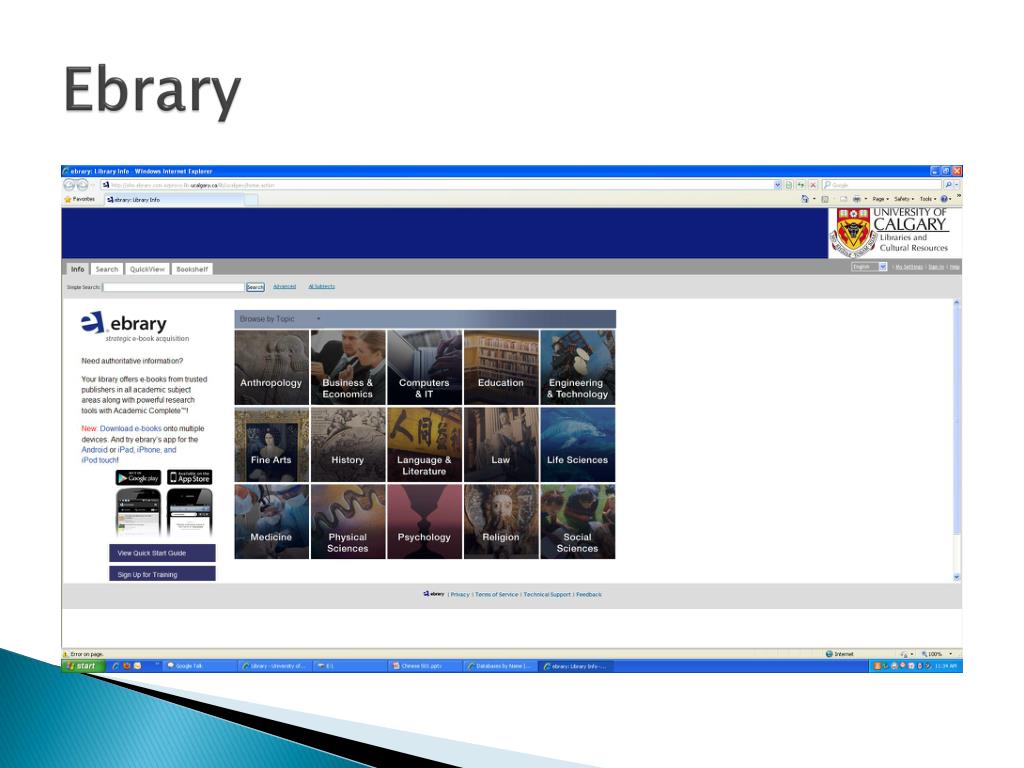1024x768 pixels.
Task: Open the Life Sciences topic tile
Action: click(x=577, y=445)
